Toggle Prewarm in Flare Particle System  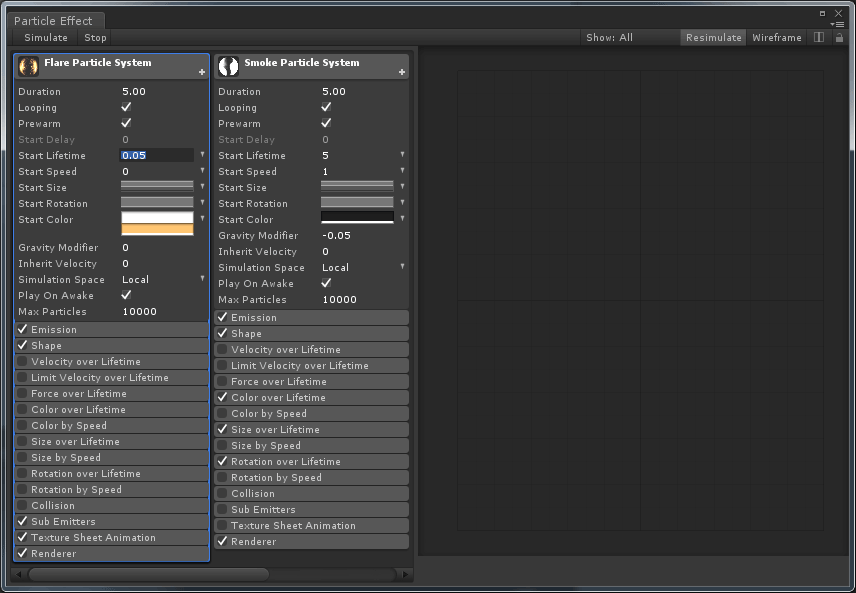point(126,123)
